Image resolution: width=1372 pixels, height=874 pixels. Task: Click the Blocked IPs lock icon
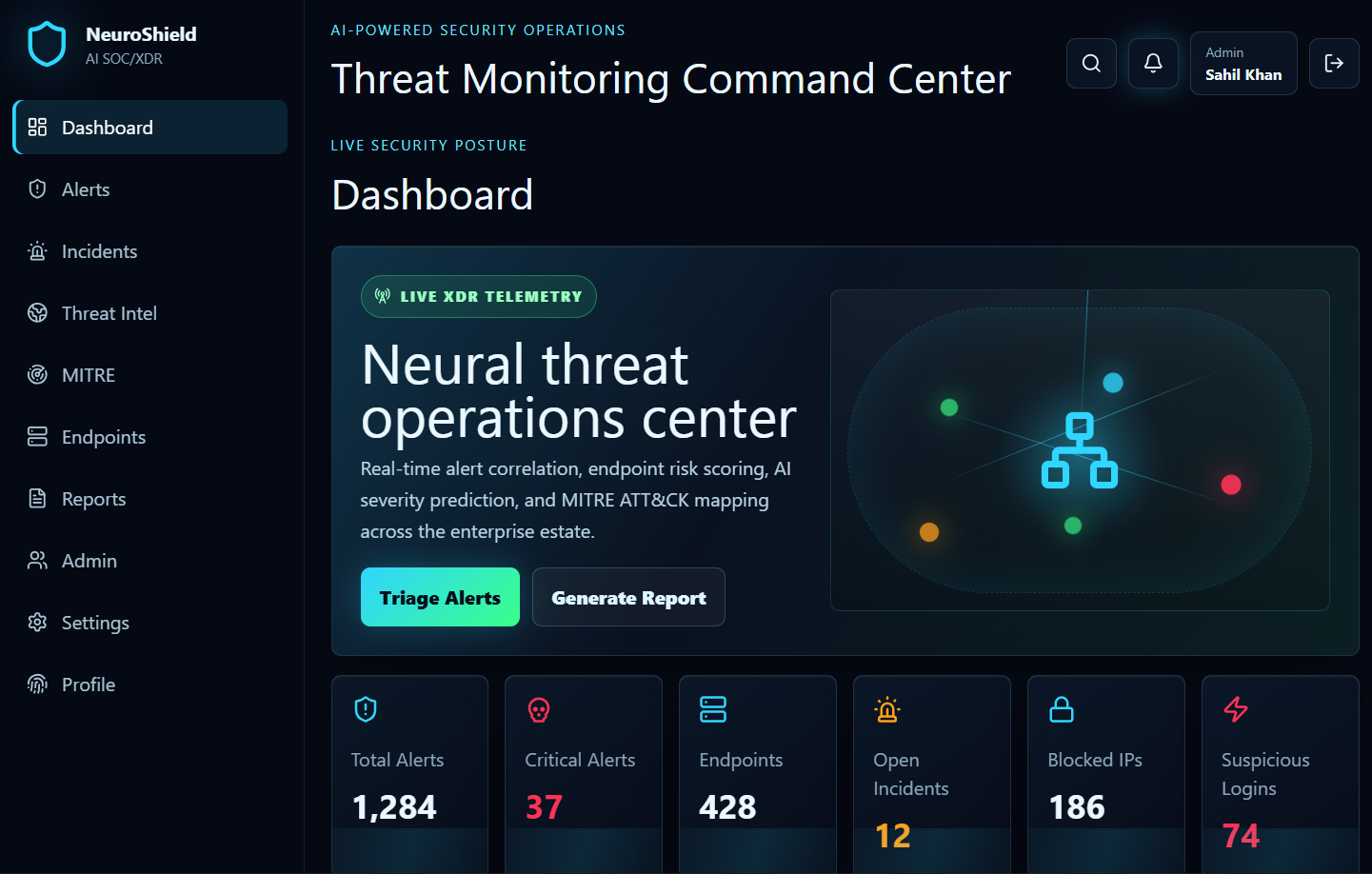tap(1062, 709)
